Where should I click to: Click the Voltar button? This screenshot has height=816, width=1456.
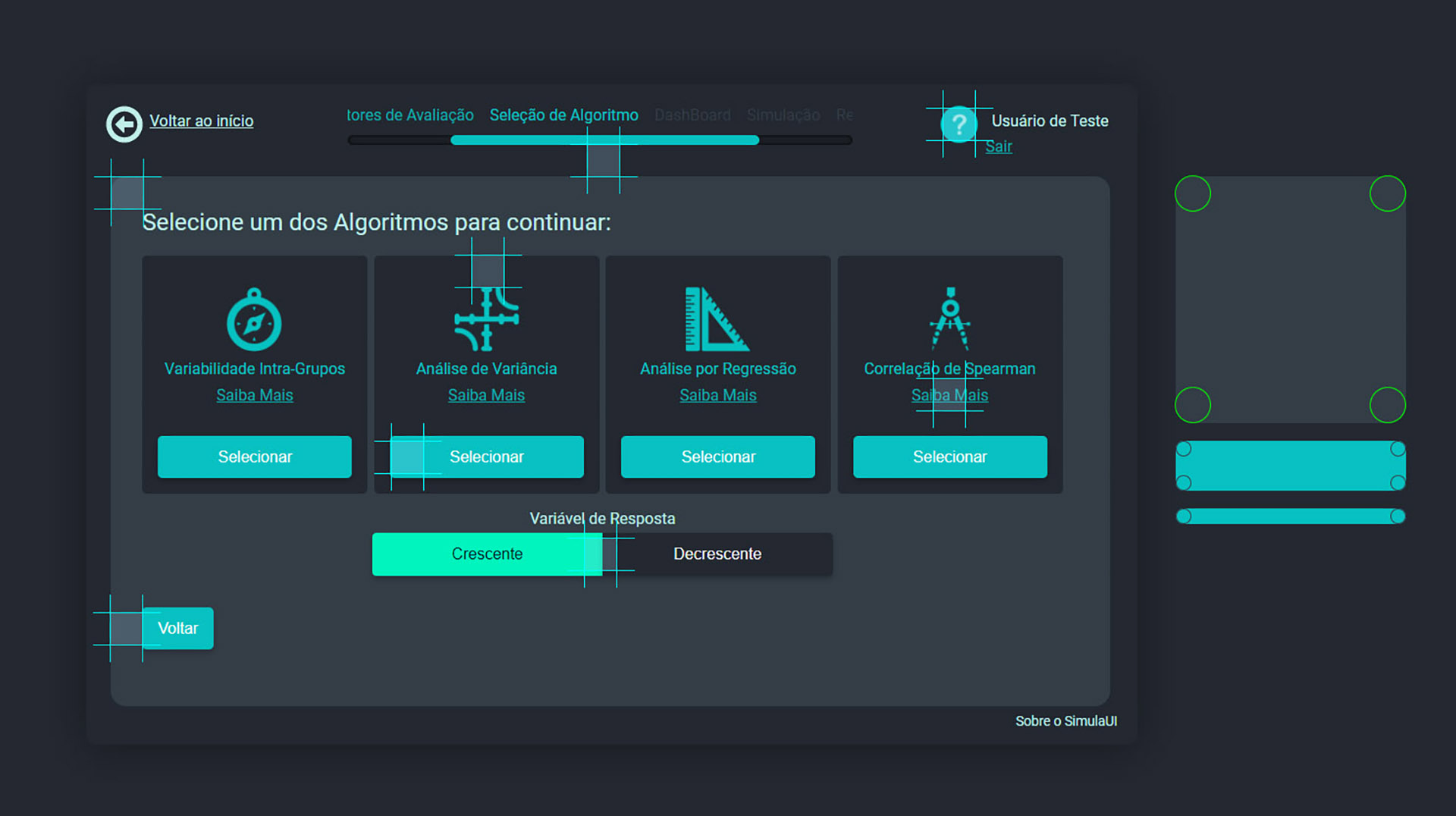(x=177, y=628)
